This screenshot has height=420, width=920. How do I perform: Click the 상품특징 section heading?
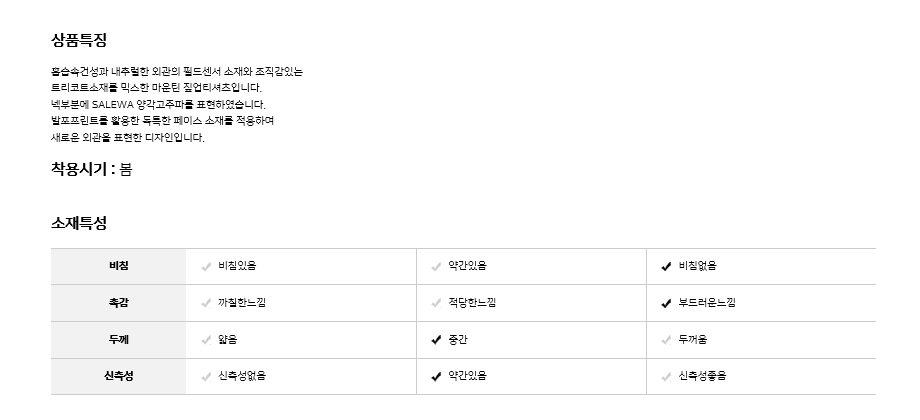click(x=79, y=41)
